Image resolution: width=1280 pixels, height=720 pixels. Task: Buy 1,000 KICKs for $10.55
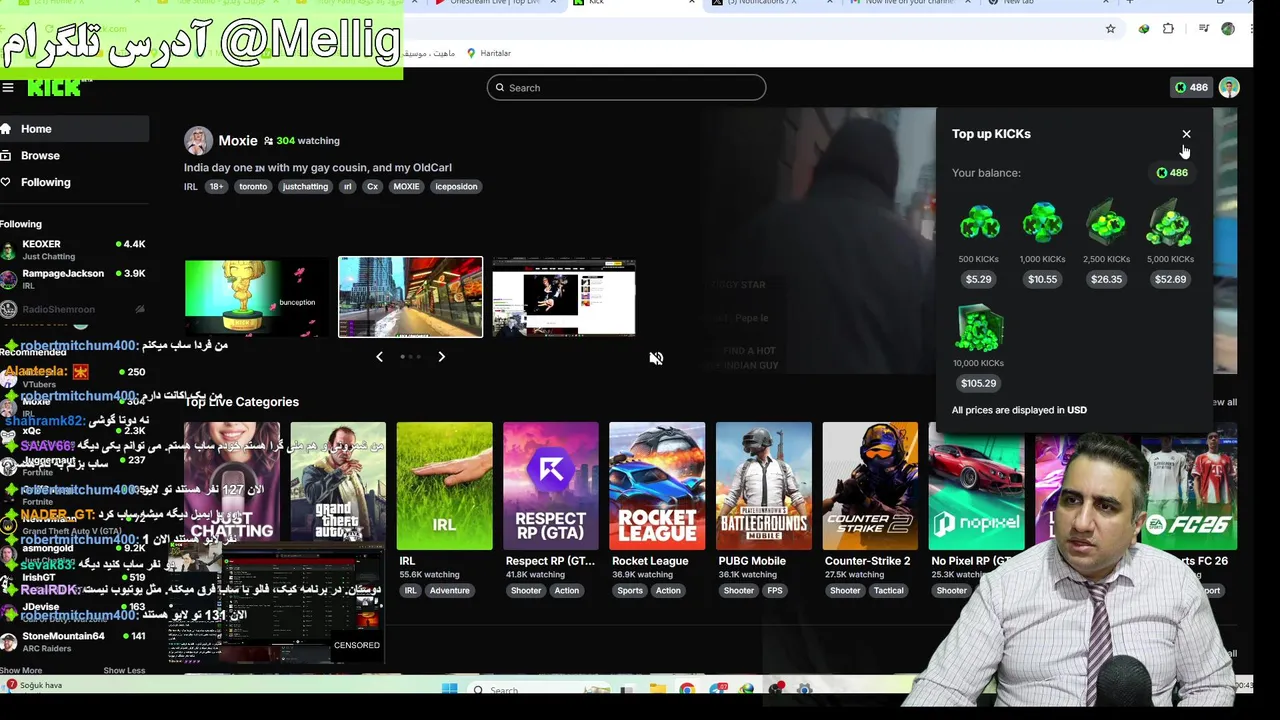[x=1042, y=280]
